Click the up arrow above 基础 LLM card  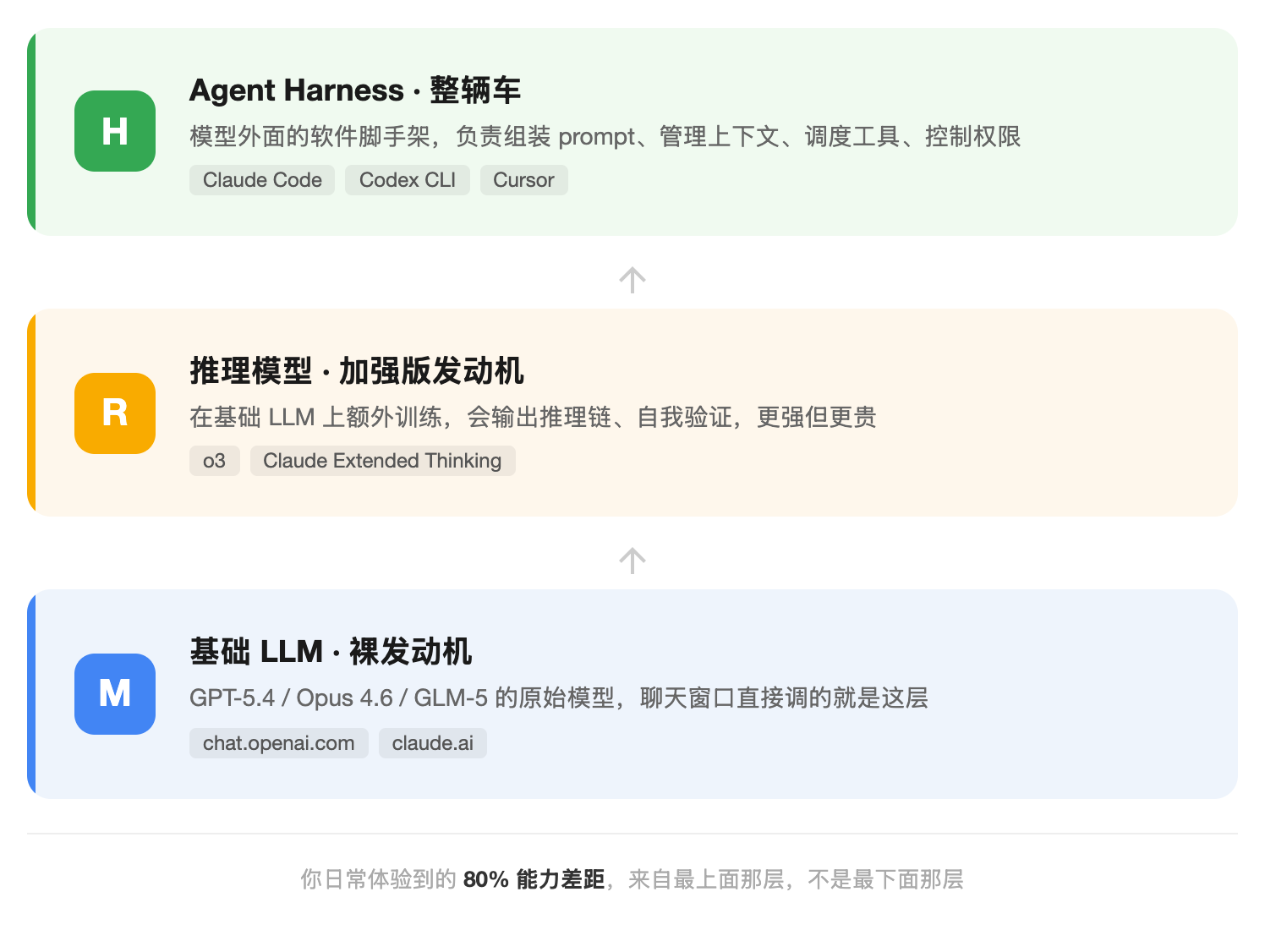pos(632,561)
